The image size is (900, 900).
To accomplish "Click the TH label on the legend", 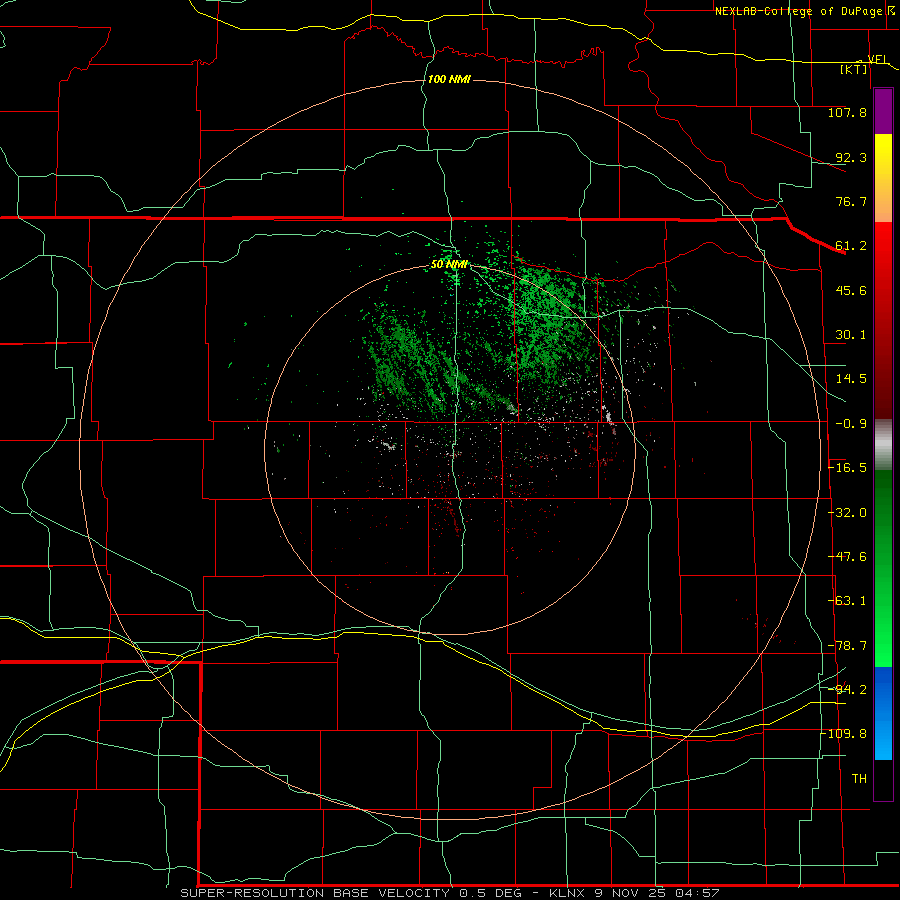I will (859, 779).
